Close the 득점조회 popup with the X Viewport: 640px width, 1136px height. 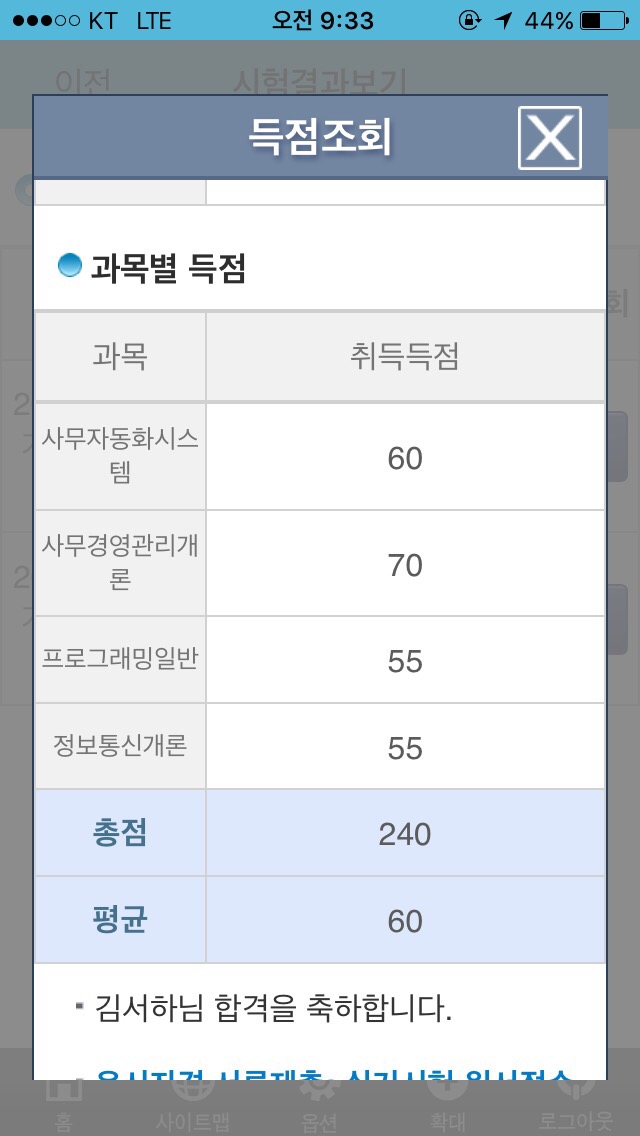click(549, 137)
